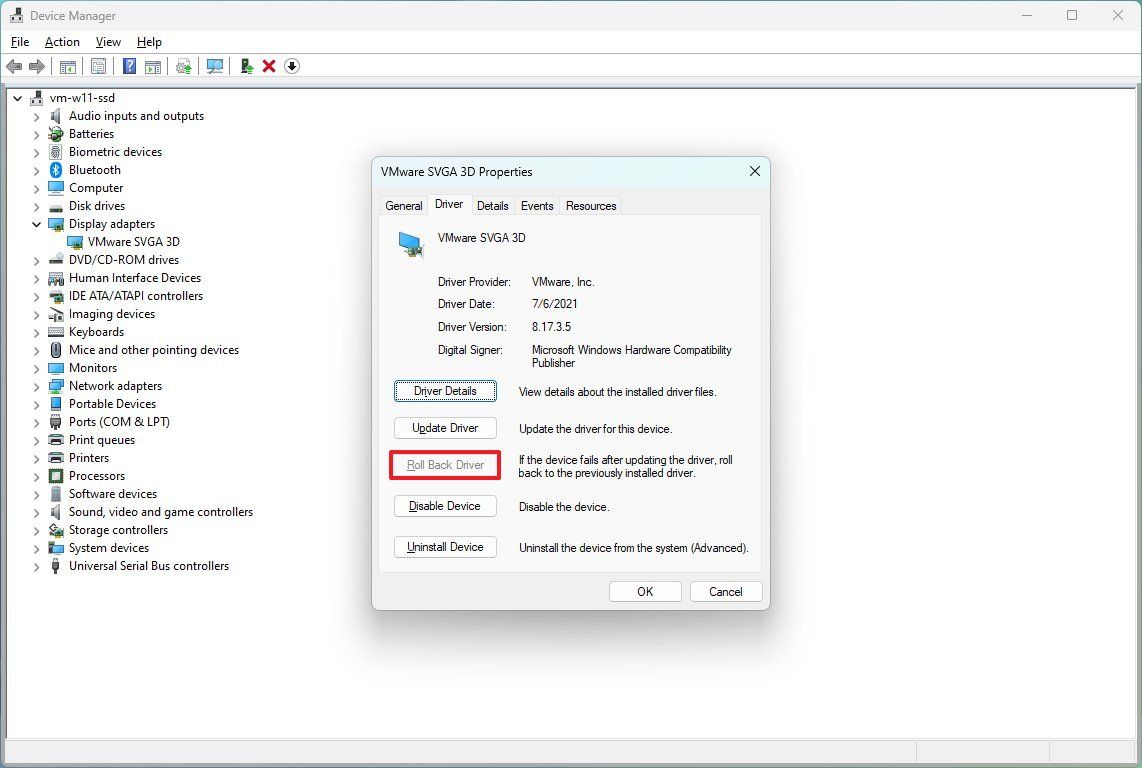Screen dimensions: 1142x768
Task: Click the Scan for hardware changes icon
Action: point(215,66)
